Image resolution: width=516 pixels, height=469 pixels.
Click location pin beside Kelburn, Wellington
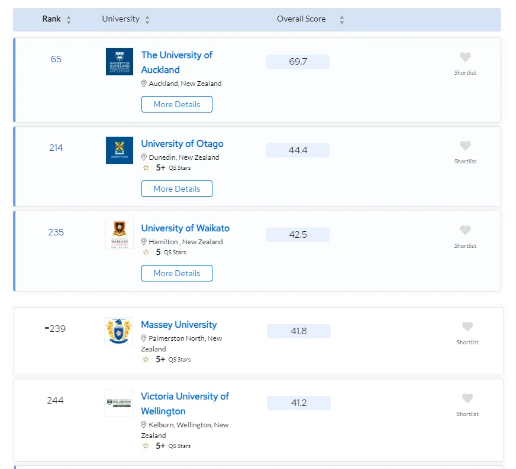point(143,424)
